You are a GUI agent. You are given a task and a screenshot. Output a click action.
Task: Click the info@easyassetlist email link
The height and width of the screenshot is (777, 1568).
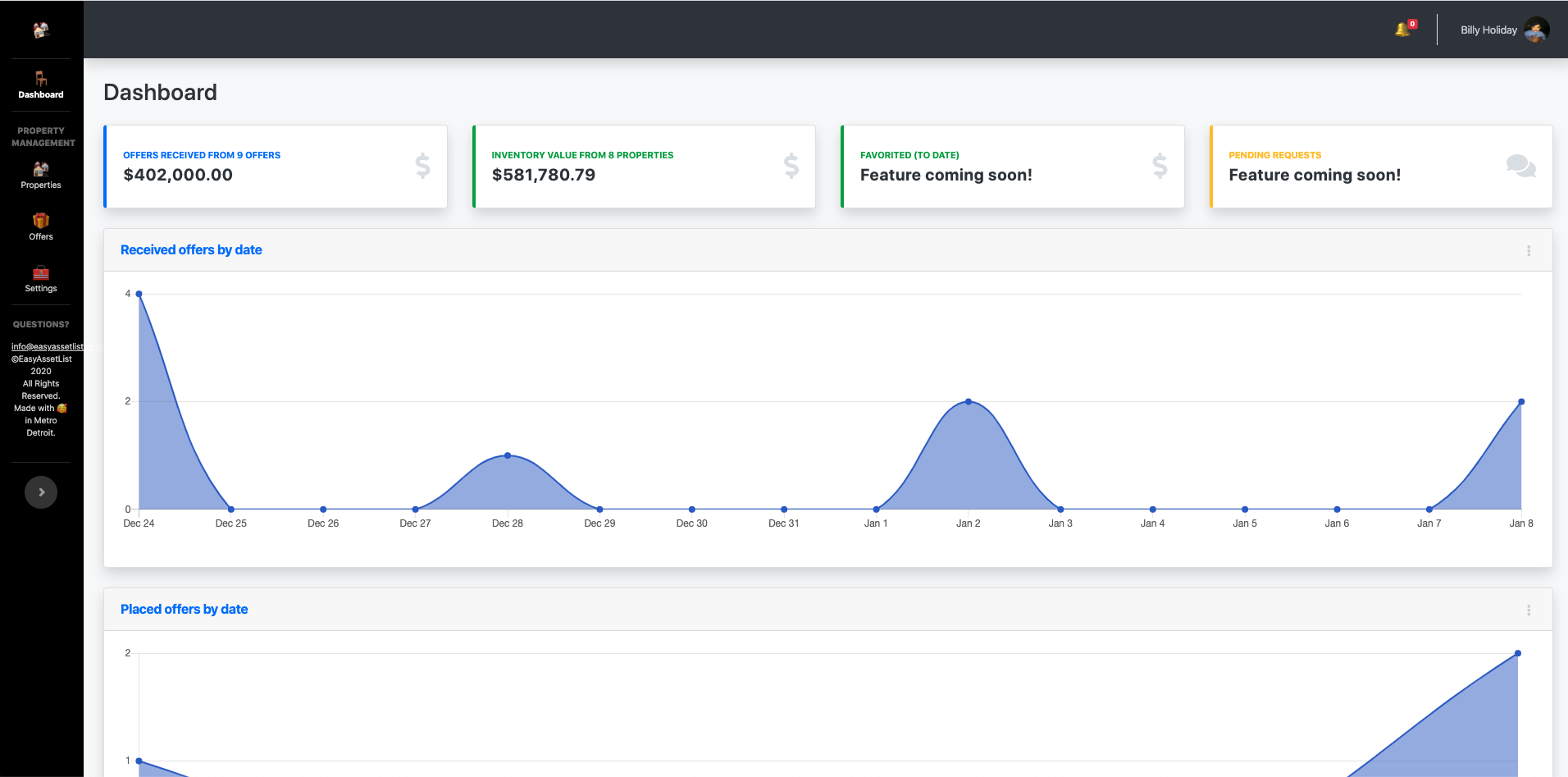(x=47, y=346)
